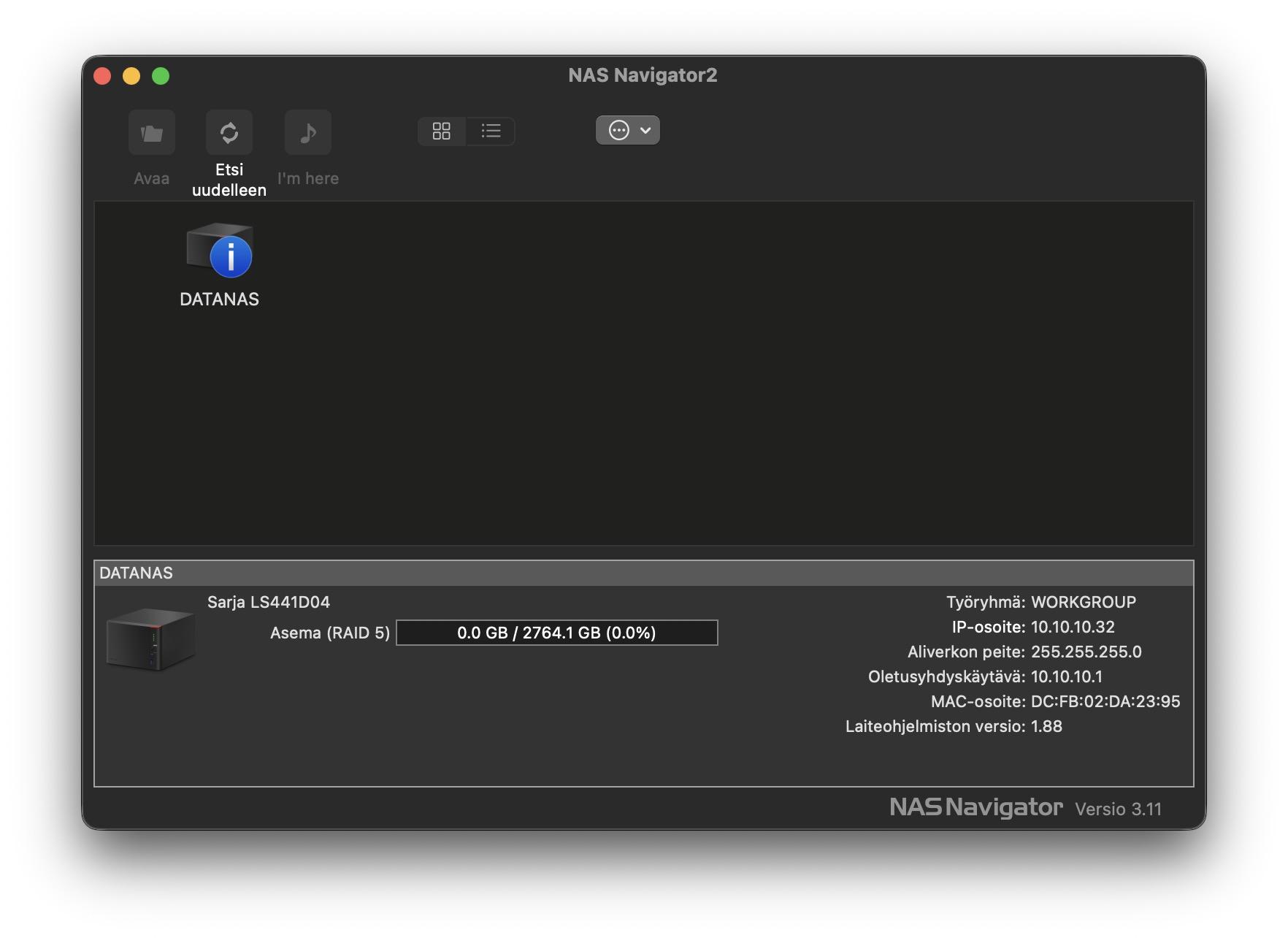
Task: Open the ellipsis actions dropdown
Action: click(x=627, y=131)
